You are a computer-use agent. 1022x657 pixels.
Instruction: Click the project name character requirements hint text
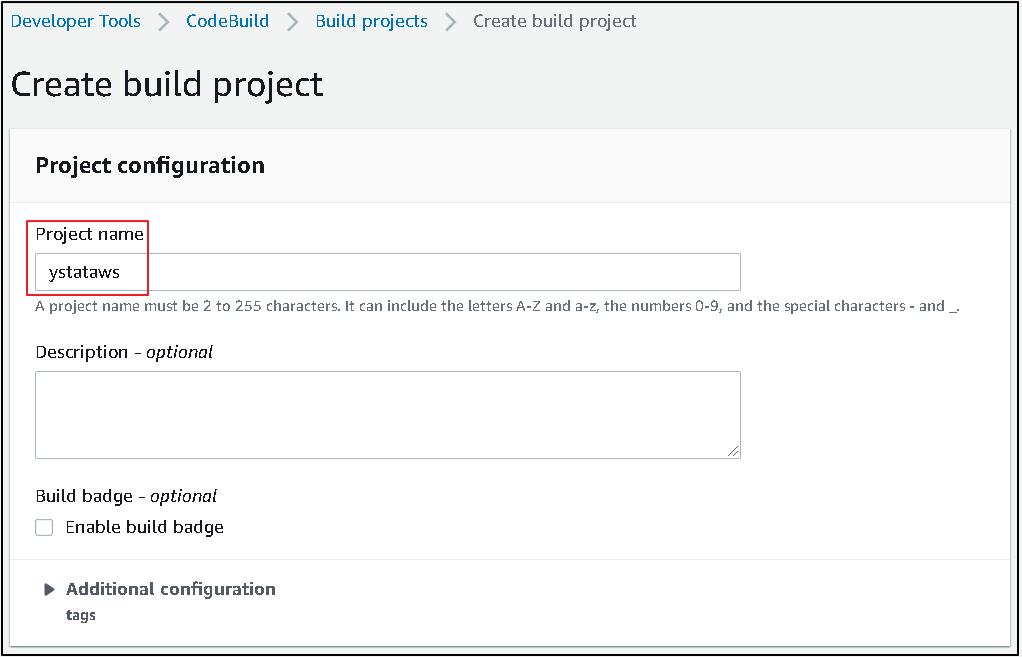495,306
